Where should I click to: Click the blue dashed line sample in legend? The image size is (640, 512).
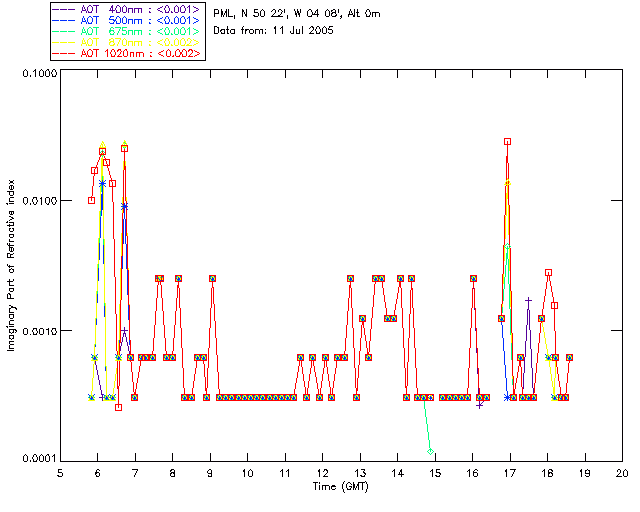tap(64, 20)
